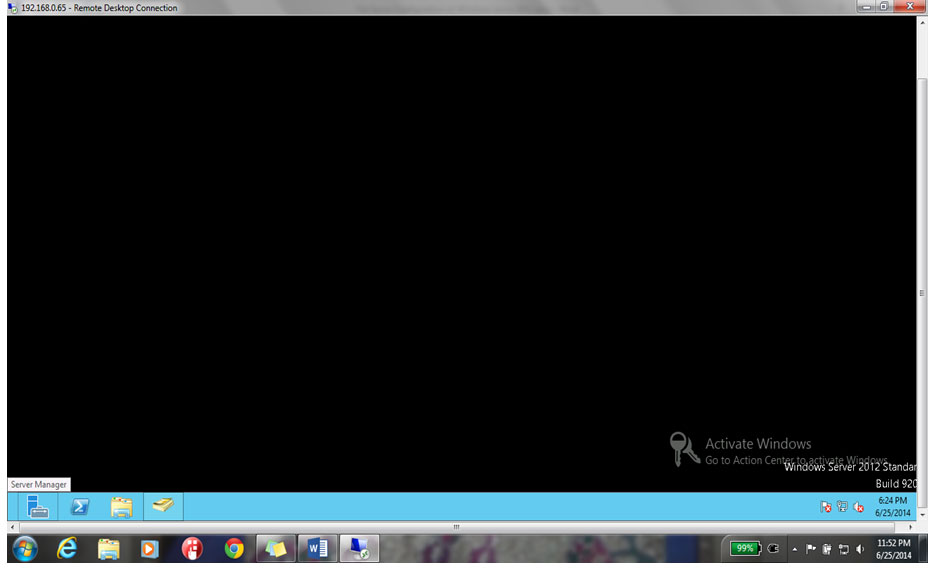931x569 pixels.
Task: Click the remote muted speaker tray icon
Action: click(859, 507)
